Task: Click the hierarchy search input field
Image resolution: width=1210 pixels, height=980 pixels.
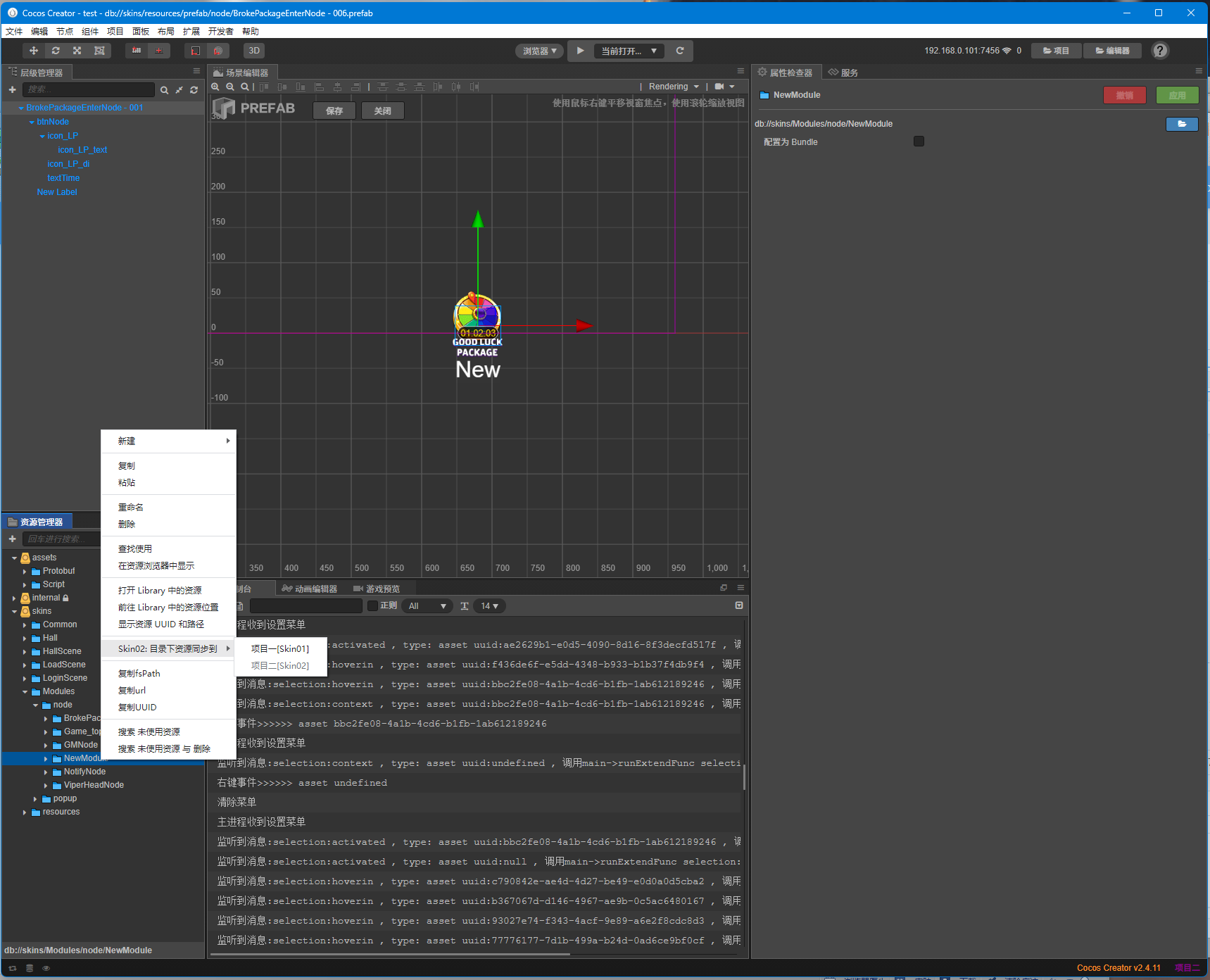Action: 89,89
